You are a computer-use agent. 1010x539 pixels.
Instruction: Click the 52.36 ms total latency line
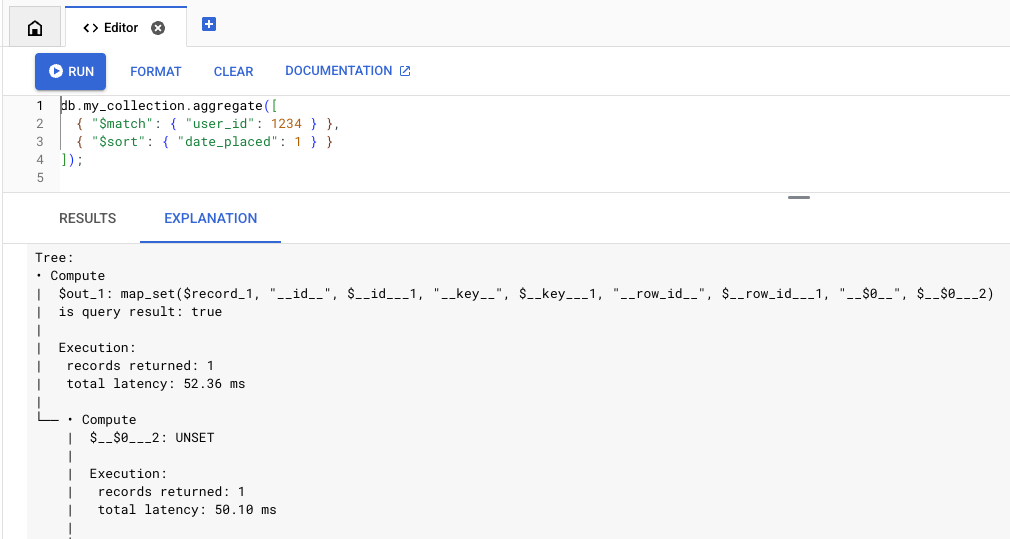(155, 384)
